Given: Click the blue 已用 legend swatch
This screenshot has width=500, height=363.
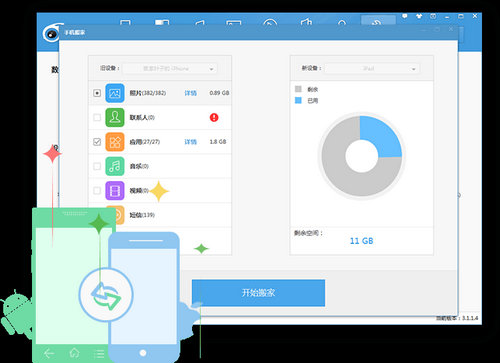Looking at the screenshot, I should pyautogui.click(x=298, y=100).
